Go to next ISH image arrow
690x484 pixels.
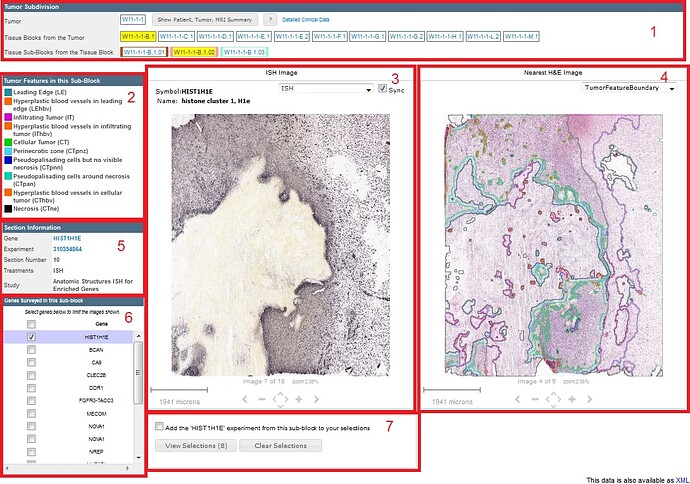coord(316,399)
